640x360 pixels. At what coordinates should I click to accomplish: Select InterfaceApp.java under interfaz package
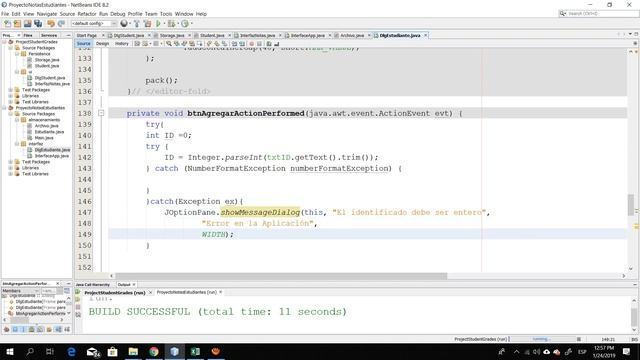(x=51, y=156)
